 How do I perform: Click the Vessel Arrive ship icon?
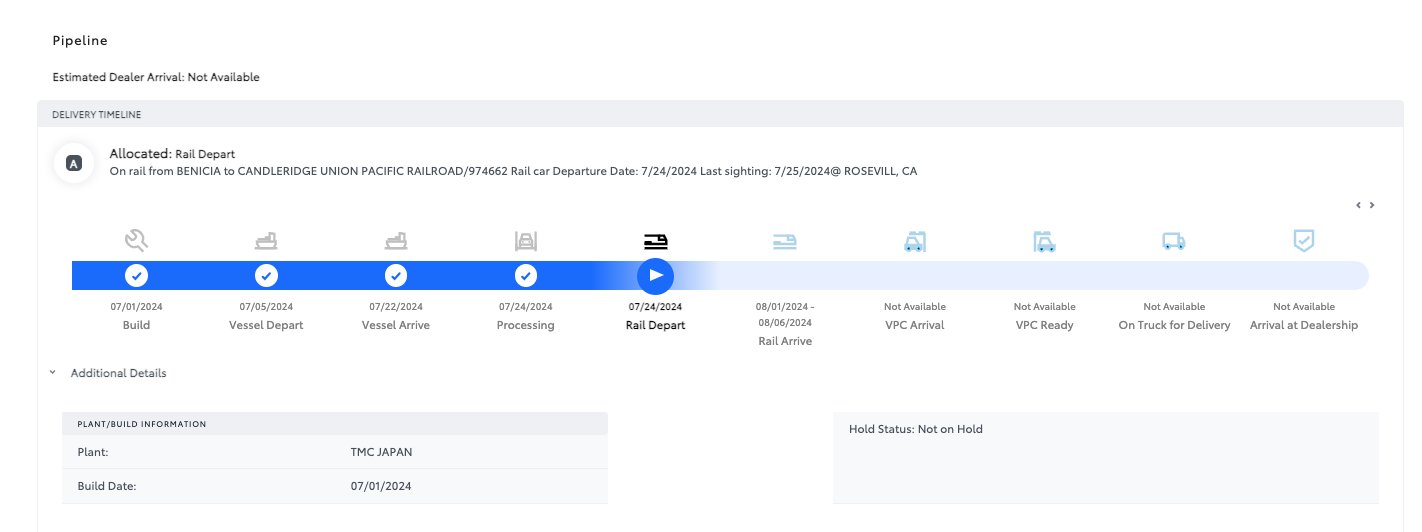[396, 240]
